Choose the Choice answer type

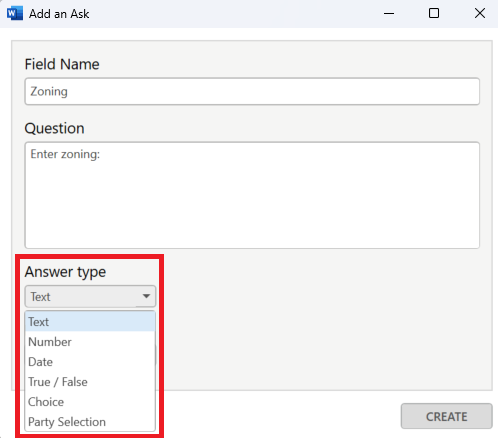(90, 402)
